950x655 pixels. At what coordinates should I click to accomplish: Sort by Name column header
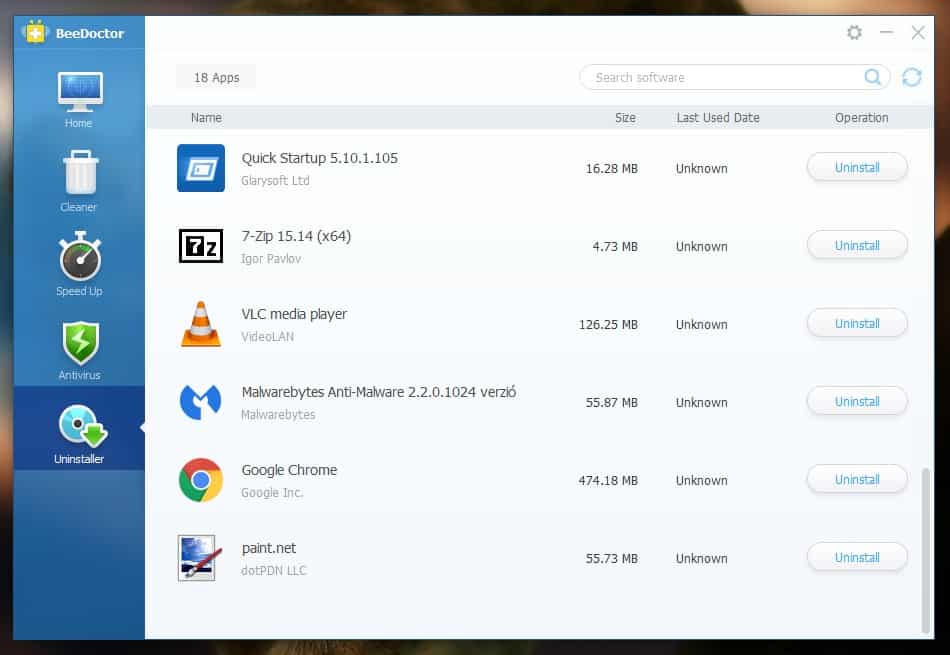pyautogui.click(x=206, y=118)
